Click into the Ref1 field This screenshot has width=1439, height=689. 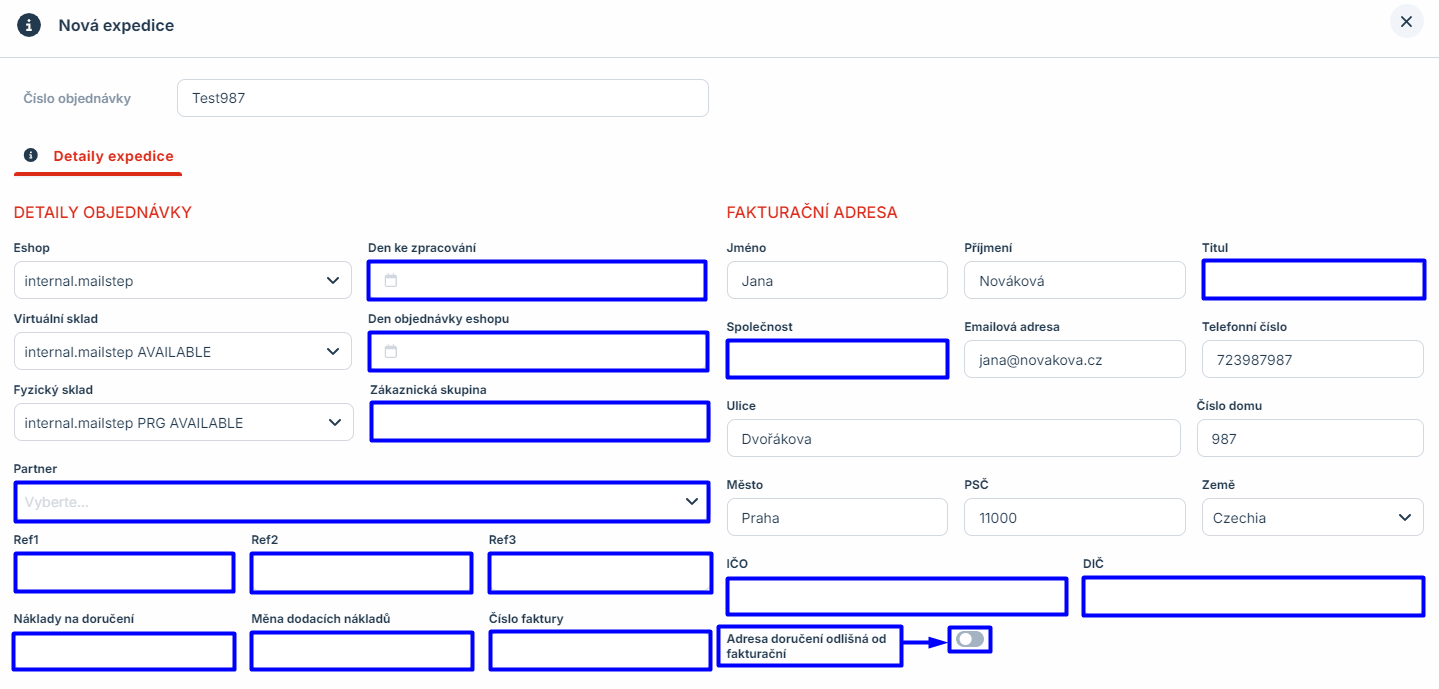pyautogui.click(x=124, y=573)
